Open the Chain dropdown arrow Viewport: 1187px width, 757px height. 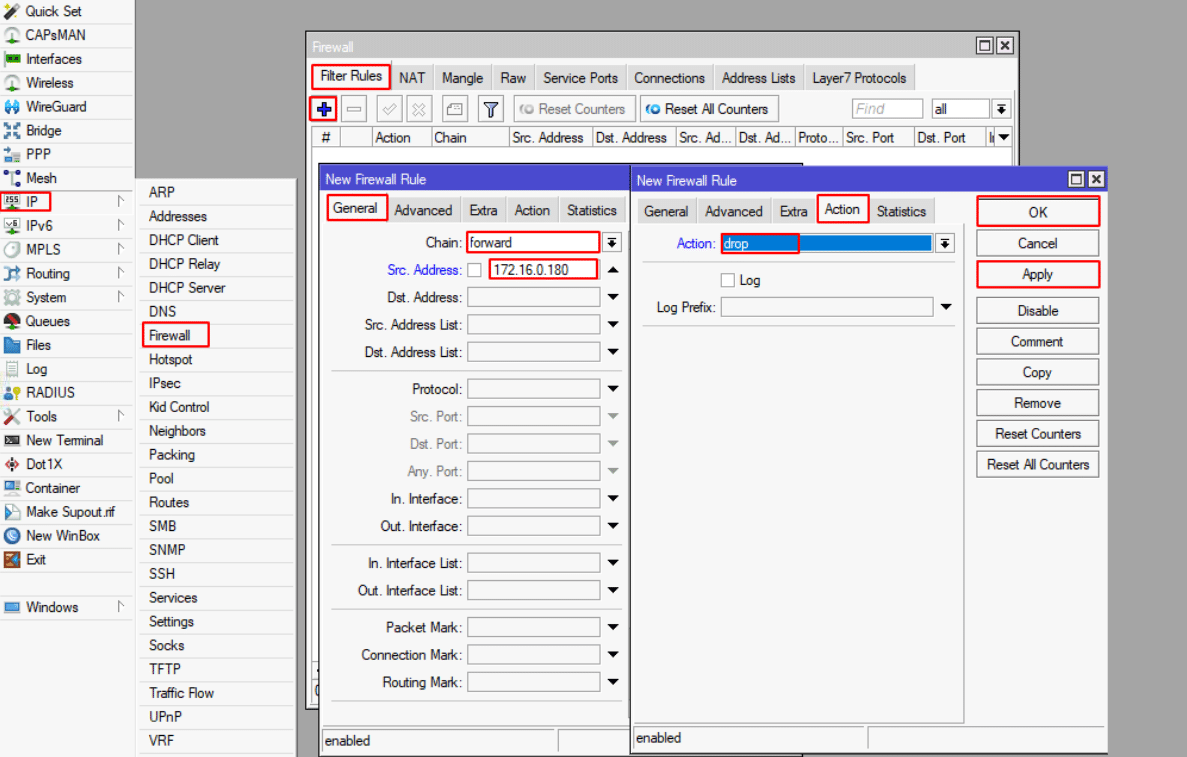point(612,243)
